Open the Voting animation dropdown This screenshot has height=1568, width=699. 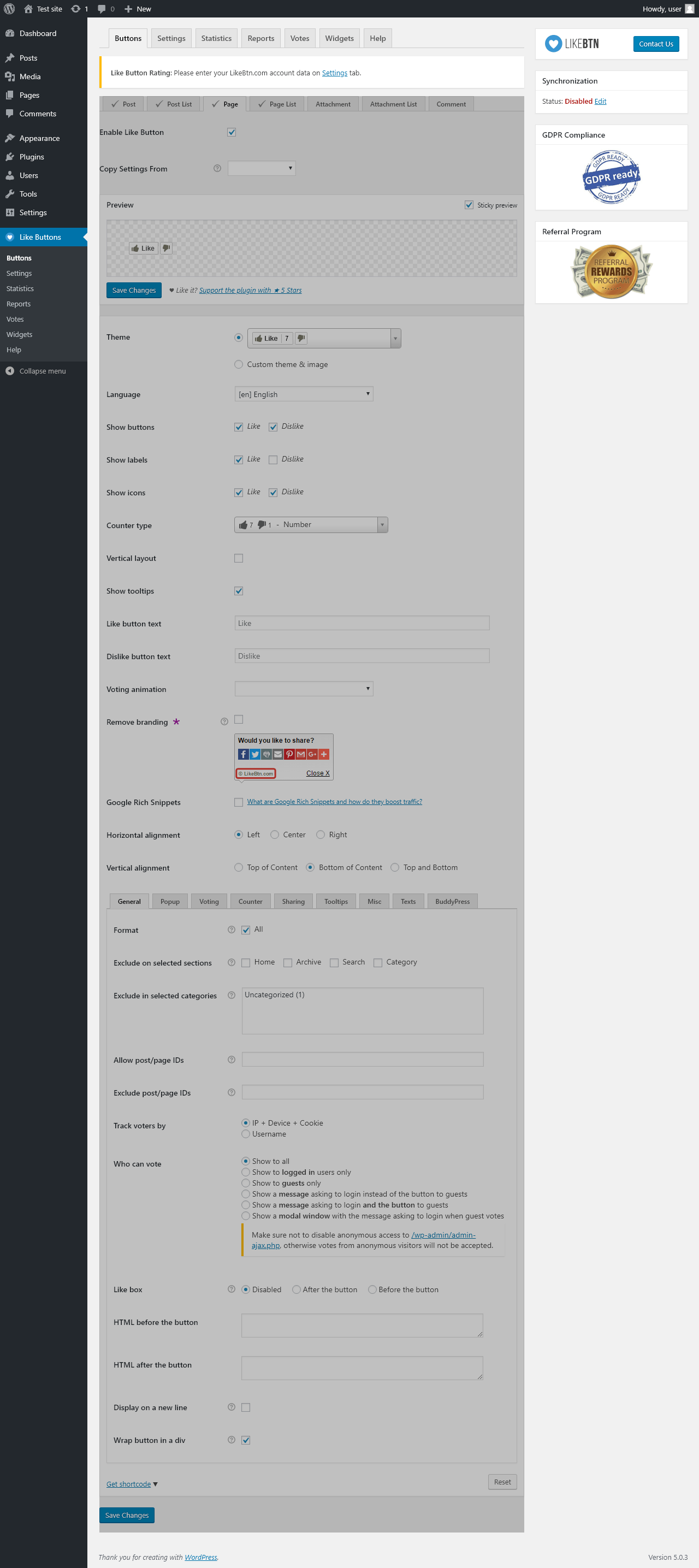[x=304, y=689]
